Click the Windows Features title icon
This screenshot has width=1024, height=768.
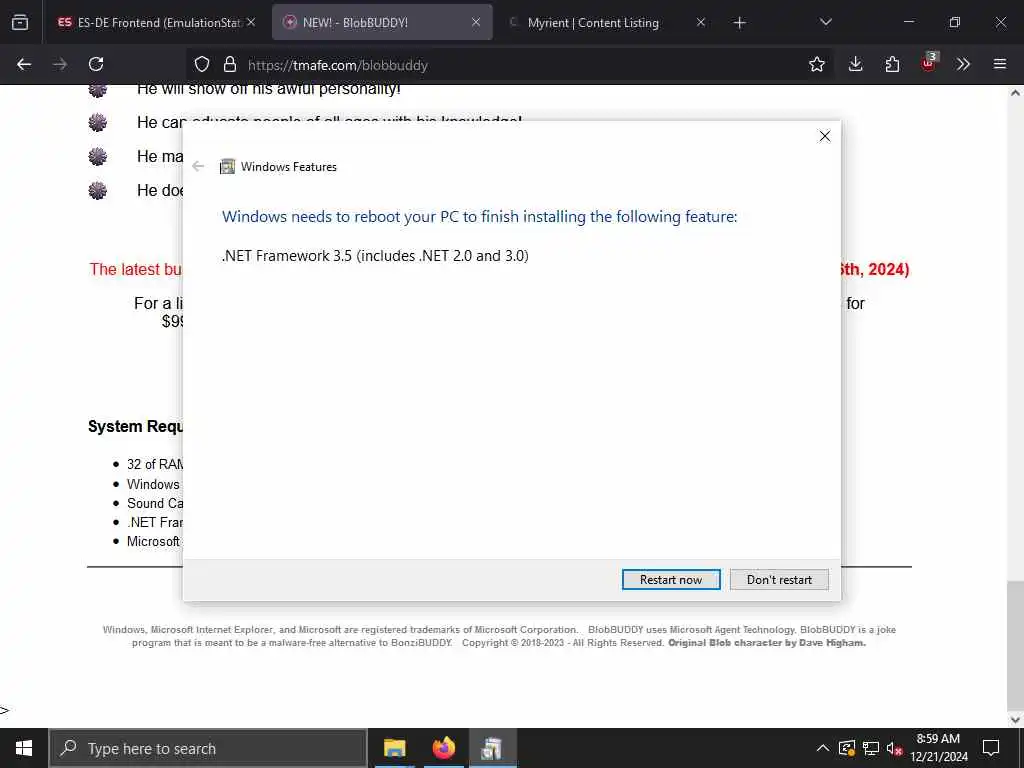point(227,167)
